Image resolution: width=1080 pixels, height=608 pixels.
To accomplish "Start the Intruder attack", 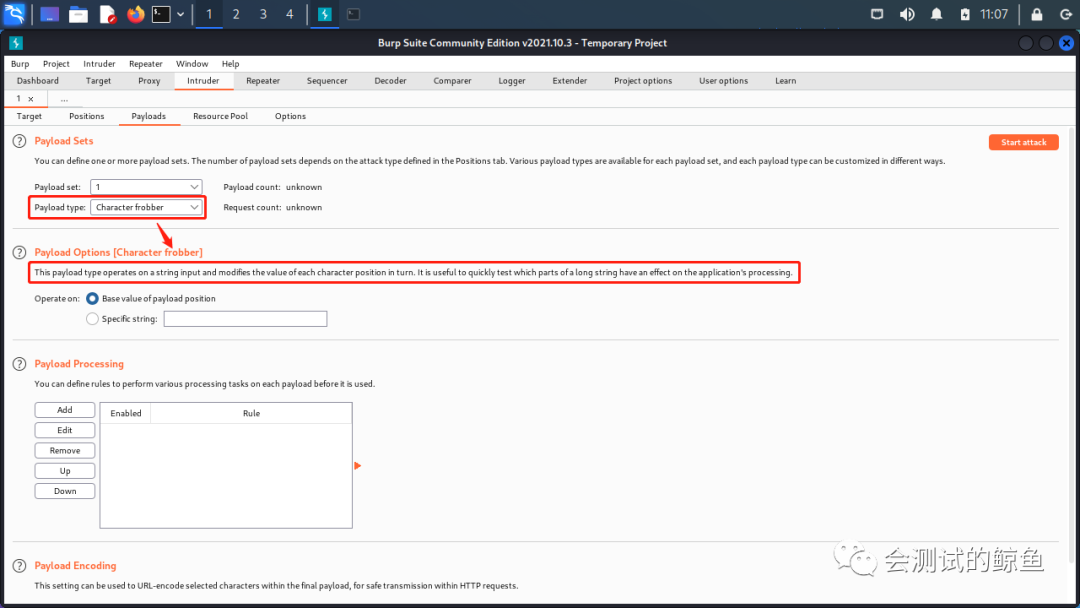I will (x=1024, y=142).
